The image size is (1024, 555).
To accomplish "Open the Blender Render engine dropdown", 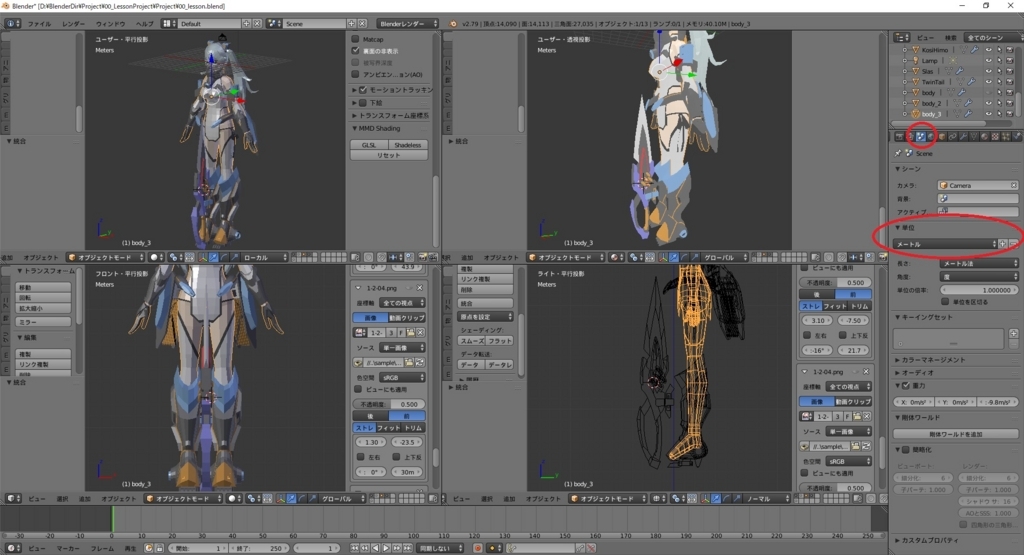I will point(408,24).
